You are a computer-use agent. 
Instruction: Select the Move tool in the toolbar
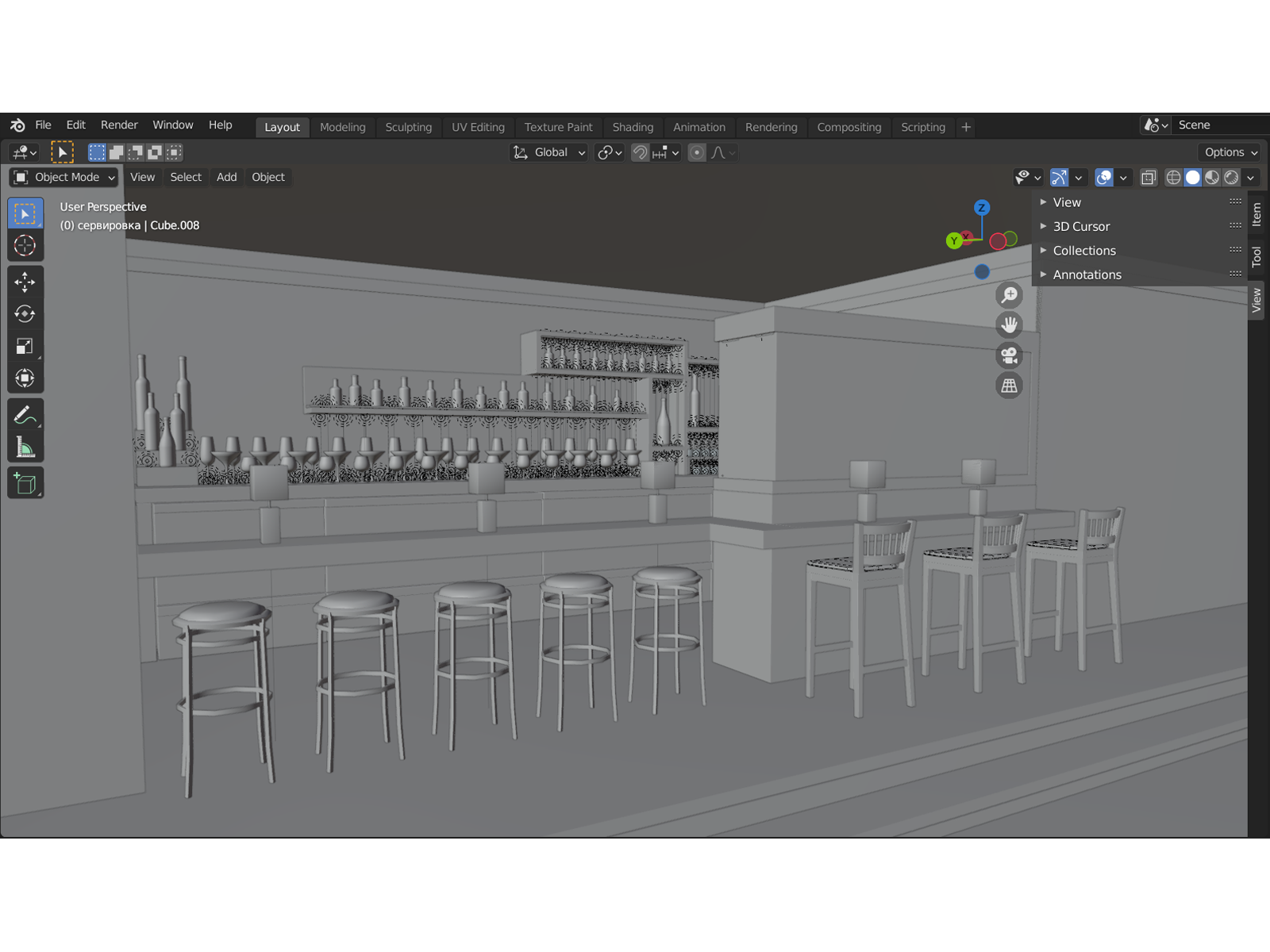[25, 282]
